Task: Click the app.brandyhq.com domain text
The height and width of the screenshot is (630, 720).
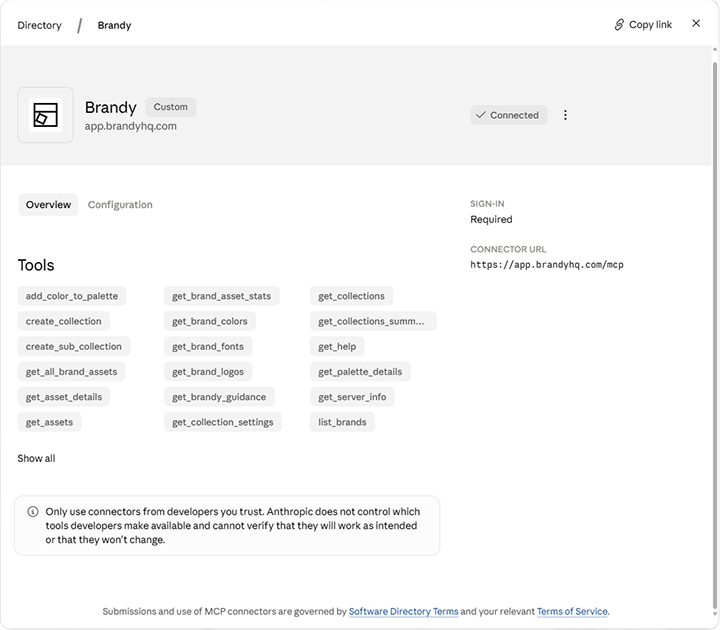Action: (x=130, y=126)
